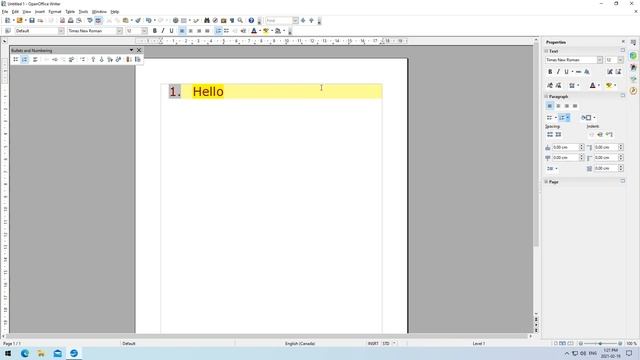
Task: Click the yellow highlighting swatch in sidebar
Action: [609, 85]
